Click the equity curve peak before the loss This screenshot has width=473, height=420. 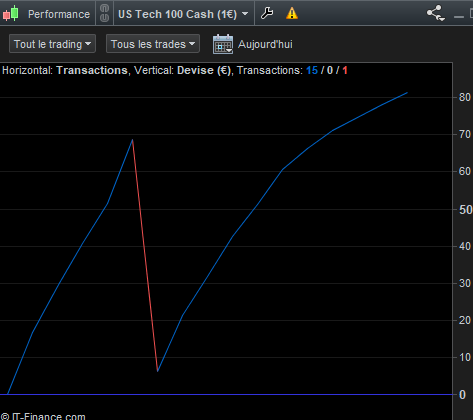click(x=132, y=140)
